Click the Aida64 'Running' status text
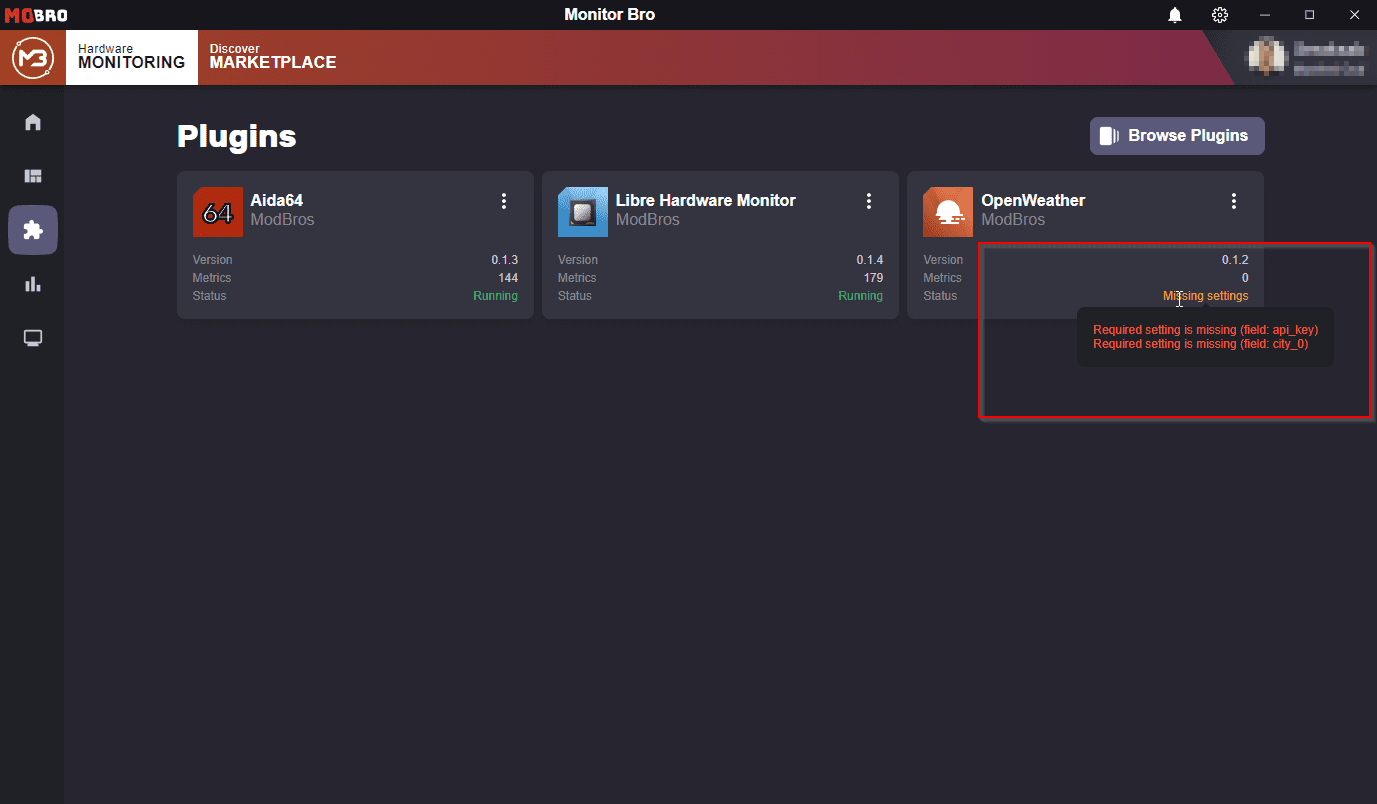This screenshot has height=804, width=1377. 495,296
